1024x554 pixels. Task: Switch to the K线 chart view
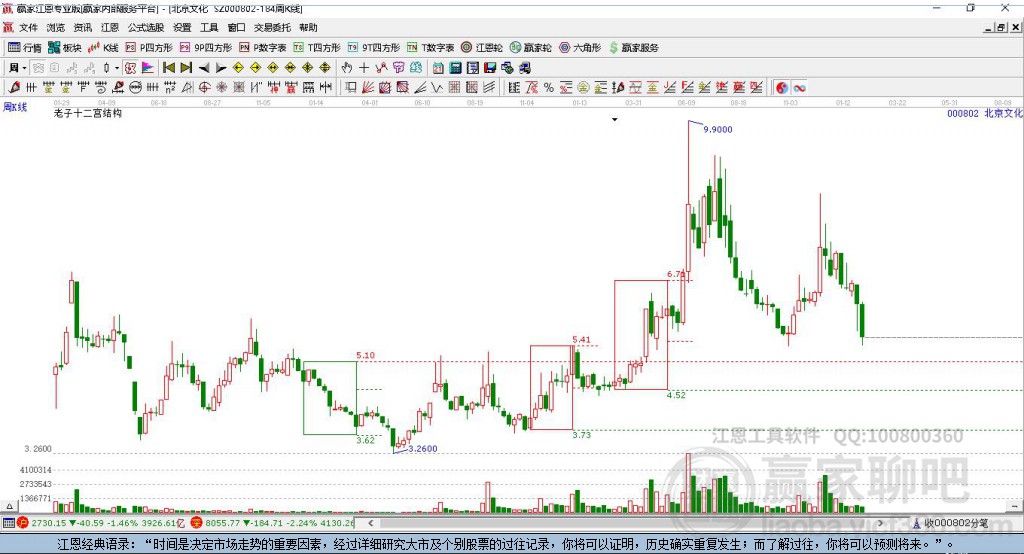103,48
